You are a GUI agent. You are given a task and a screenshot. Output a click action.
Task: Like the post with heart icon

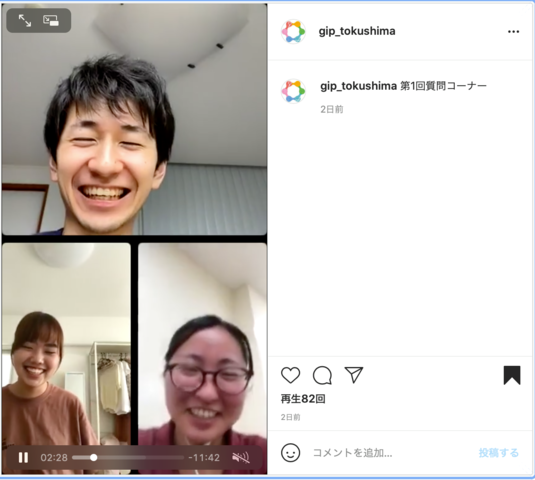(290, 375)
